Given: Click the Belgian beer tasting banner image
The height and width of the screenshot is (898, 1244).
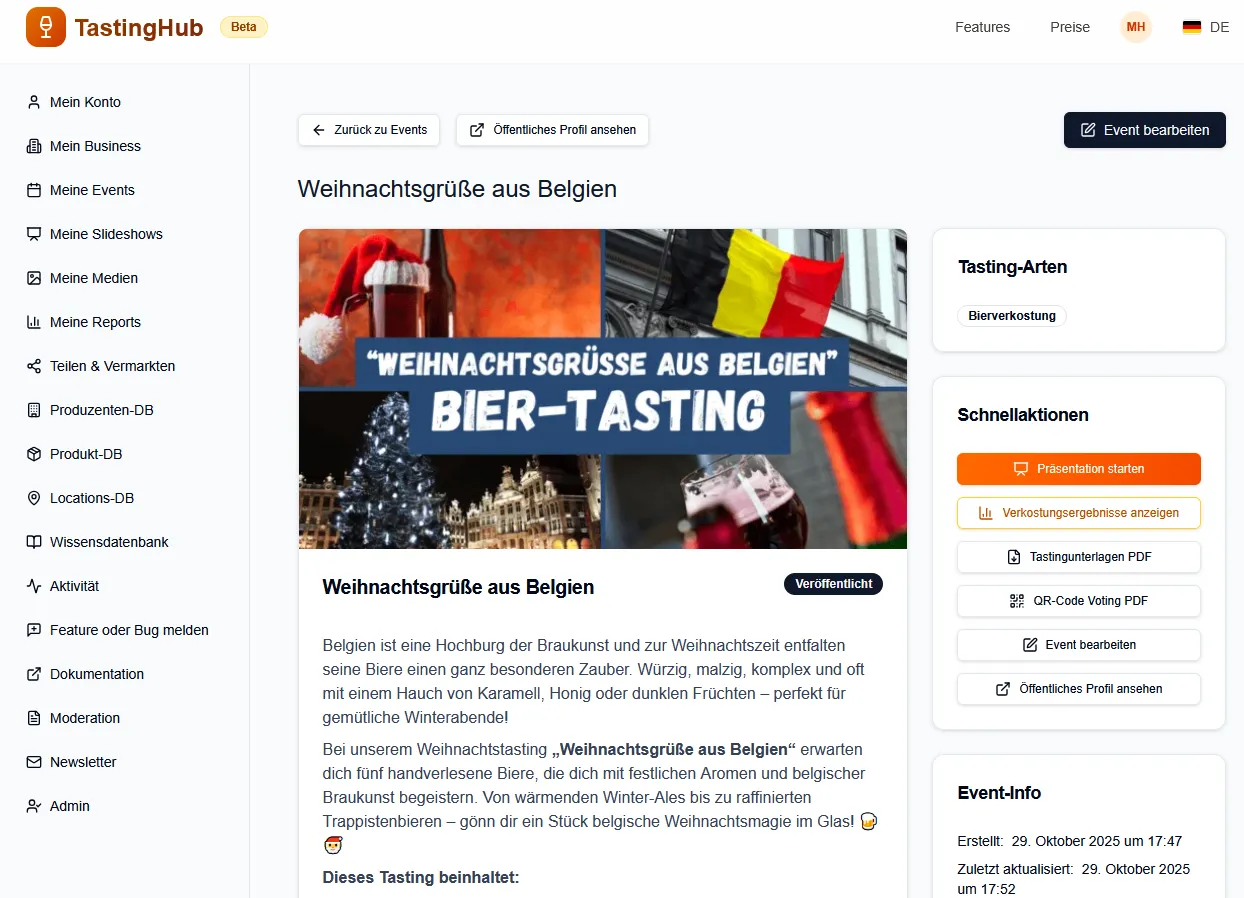Looking at the screenshot, I should (603, 389).
